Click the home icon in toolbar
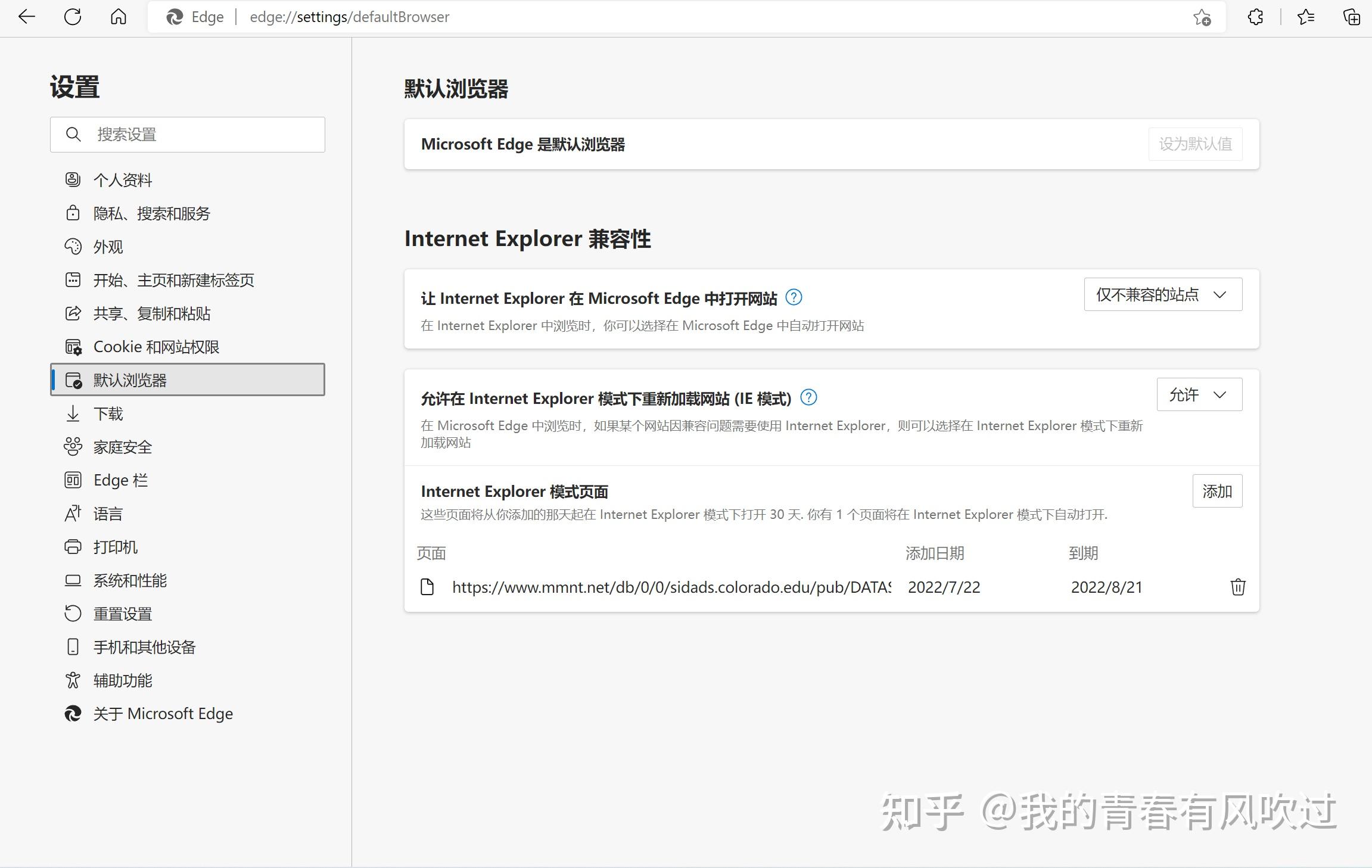 (x=119, y=17)
